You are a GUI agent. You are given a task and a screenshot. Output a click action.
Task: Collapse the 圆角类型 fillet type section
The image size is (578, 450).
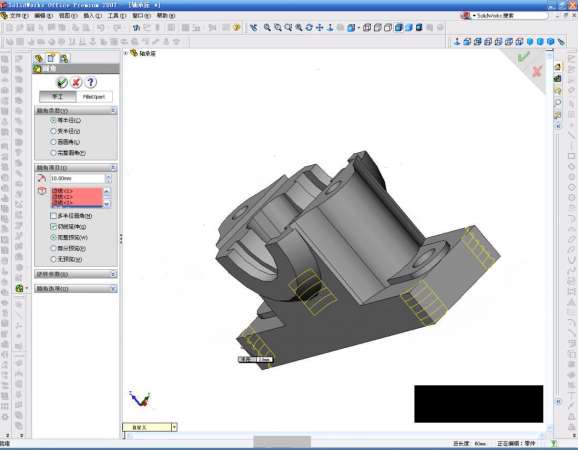tap(114, 110)
